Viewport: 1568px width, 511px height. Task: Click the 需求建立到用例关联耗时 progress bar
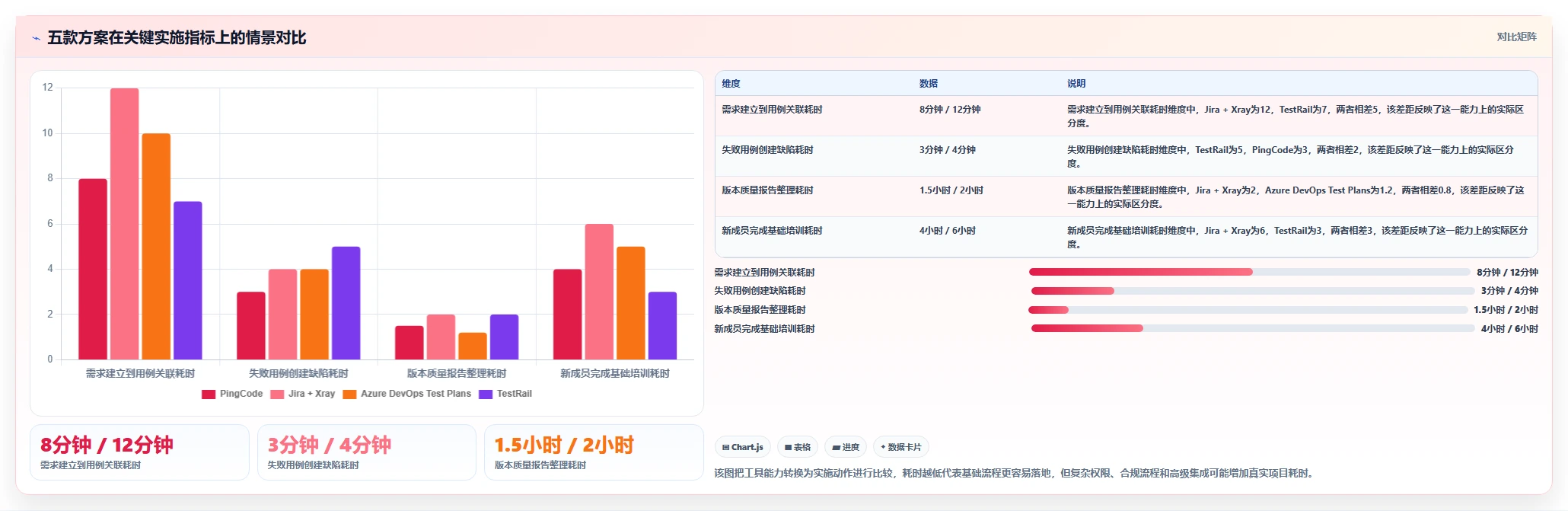point(1249,272)
